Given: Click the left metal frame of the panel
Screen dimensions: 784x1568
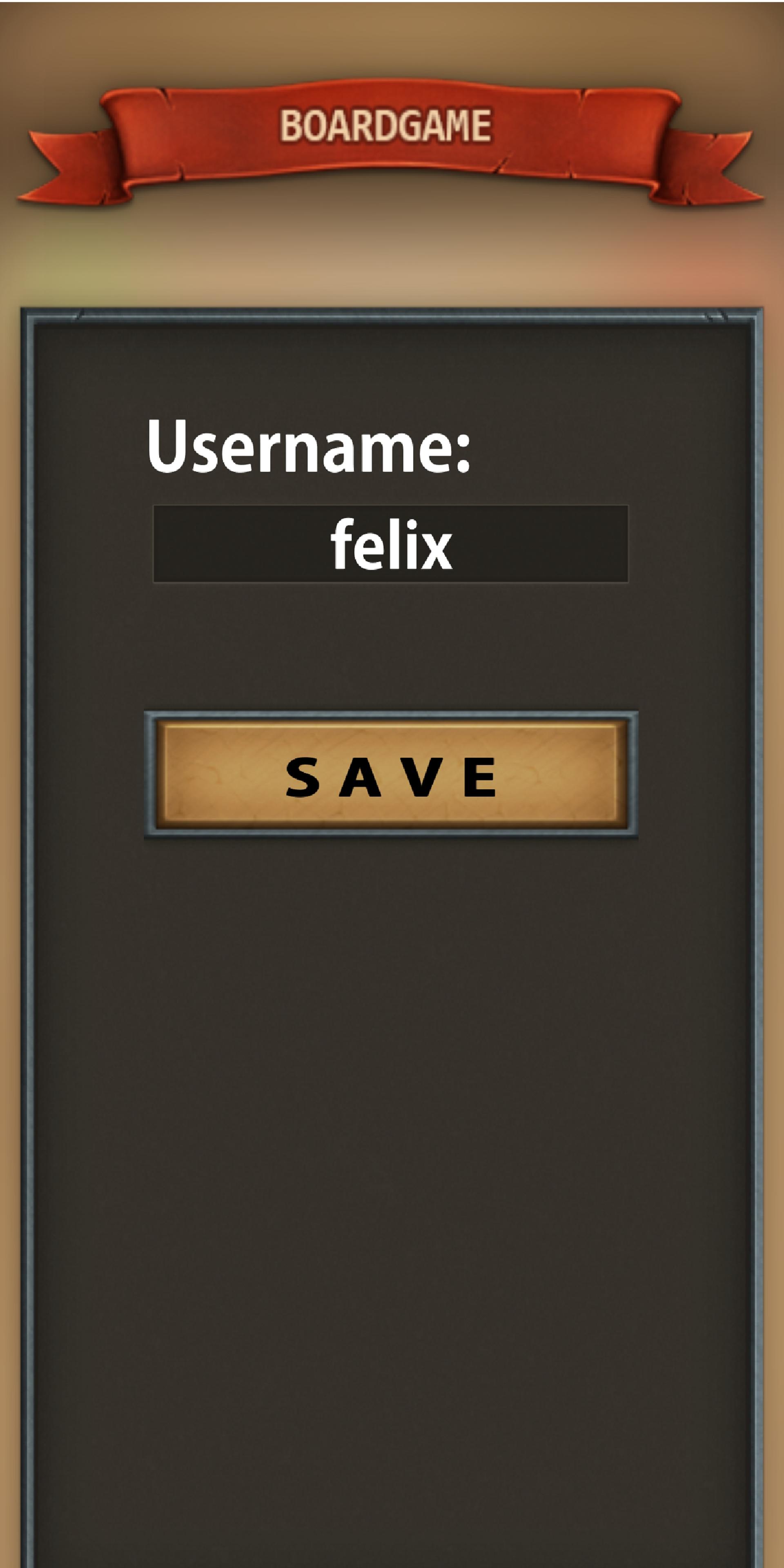Looking at the screenshot, I should pyautogui.click(x=28, y=938).
